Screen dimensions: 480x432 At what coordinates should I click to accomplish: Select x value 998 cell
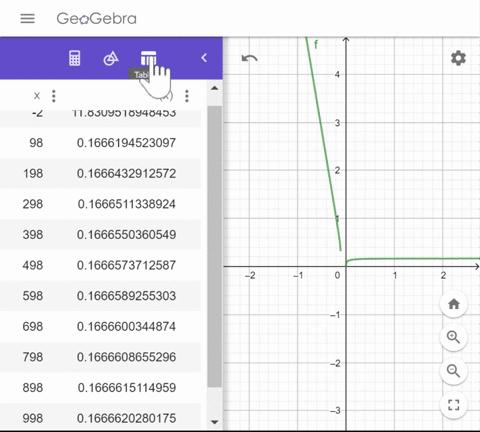tap(33, 418)
